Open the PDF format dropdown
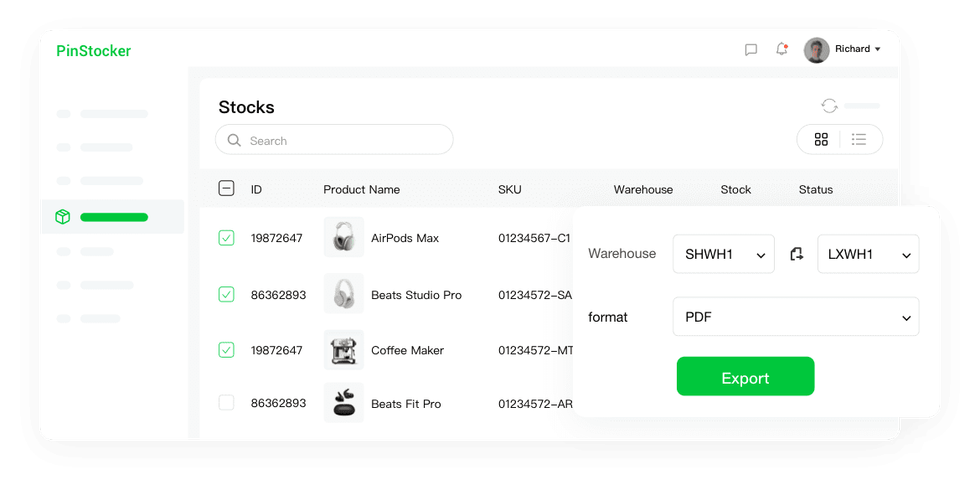 click(796, 317)
